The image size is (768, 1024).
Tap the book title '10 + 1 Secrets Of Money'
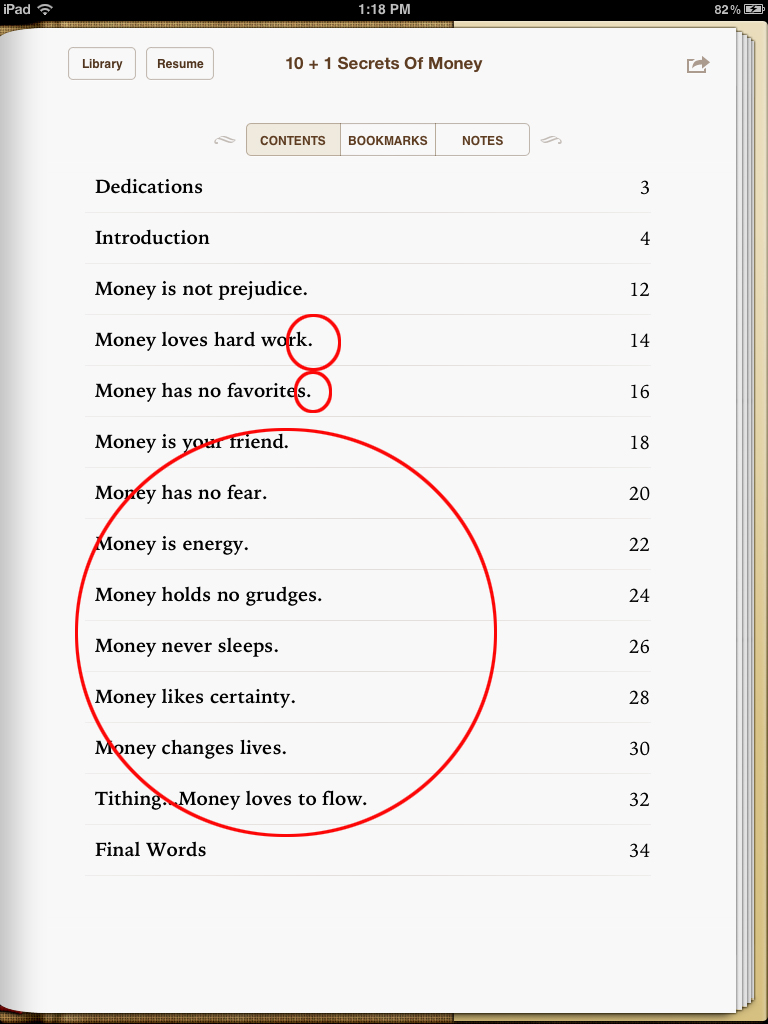384,63
